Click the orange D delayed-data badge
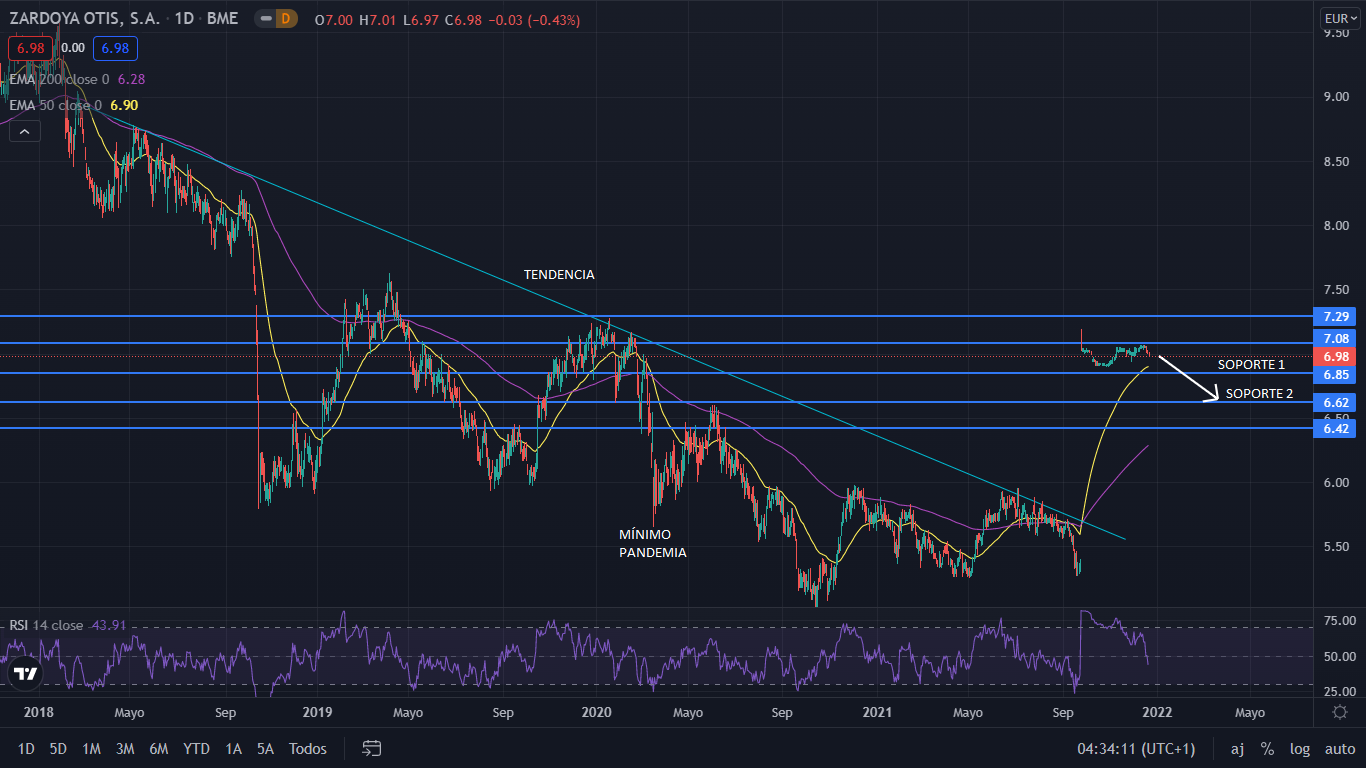Screen dimensions: 1366x768 point(286,18)
